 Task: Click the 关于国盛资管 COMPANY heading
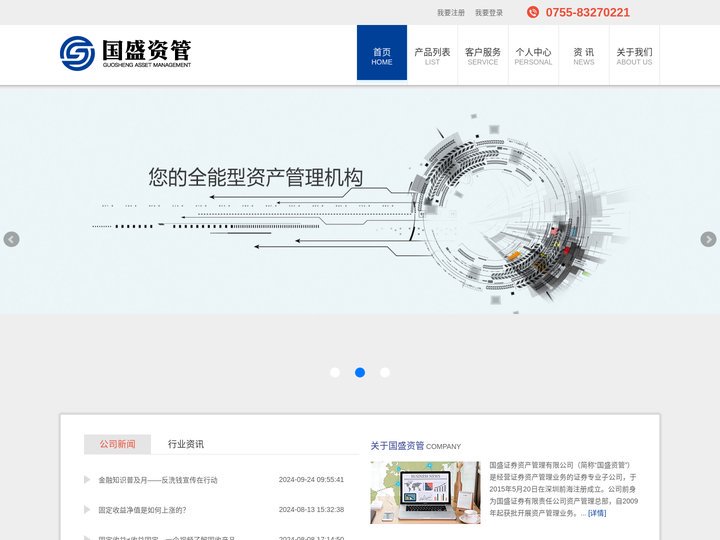pos(416,445)
